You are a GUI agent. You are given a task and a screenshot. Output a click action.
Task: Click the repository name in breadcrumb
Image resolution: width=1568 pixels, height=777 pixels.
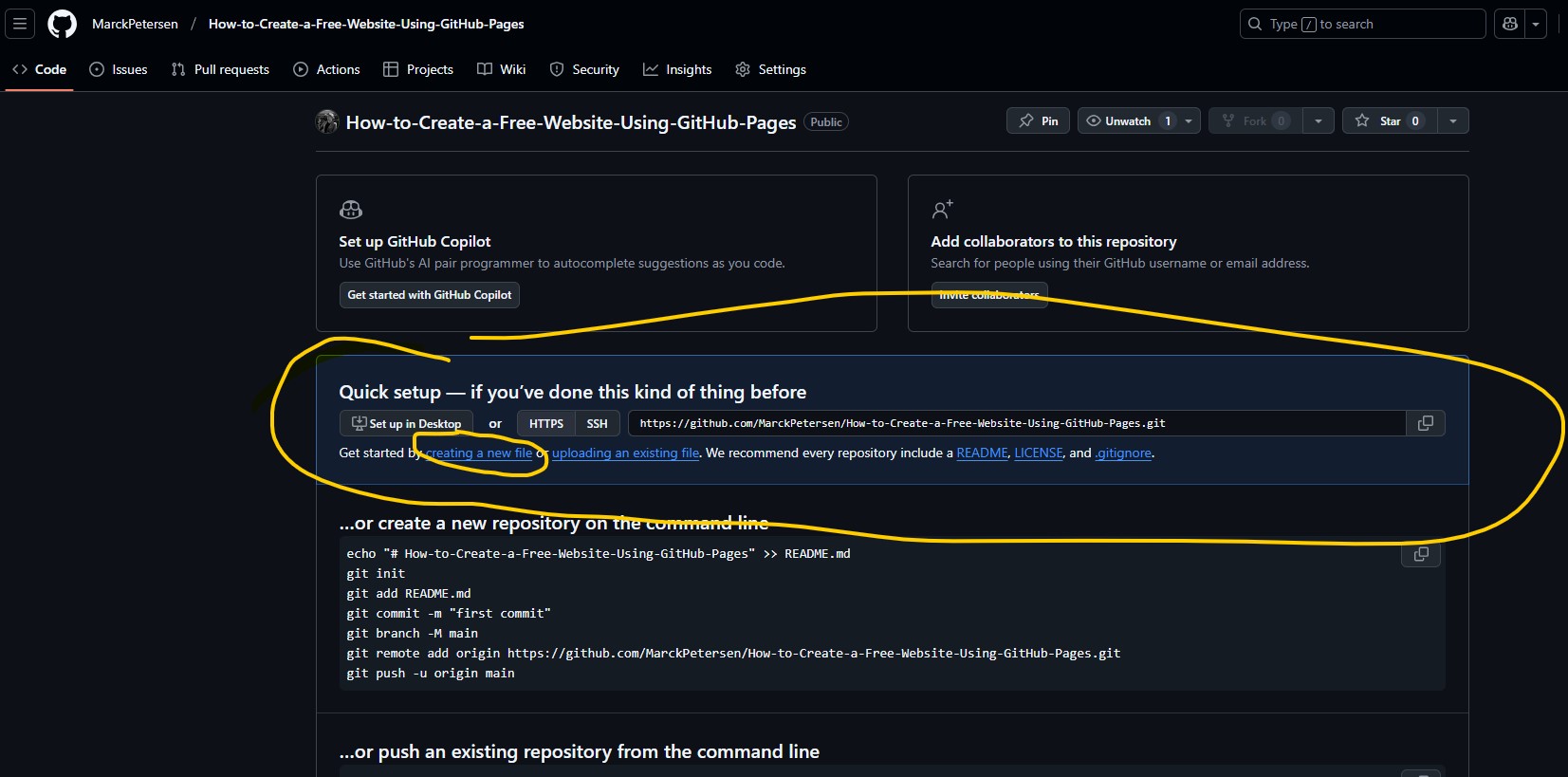pos(366,24)
